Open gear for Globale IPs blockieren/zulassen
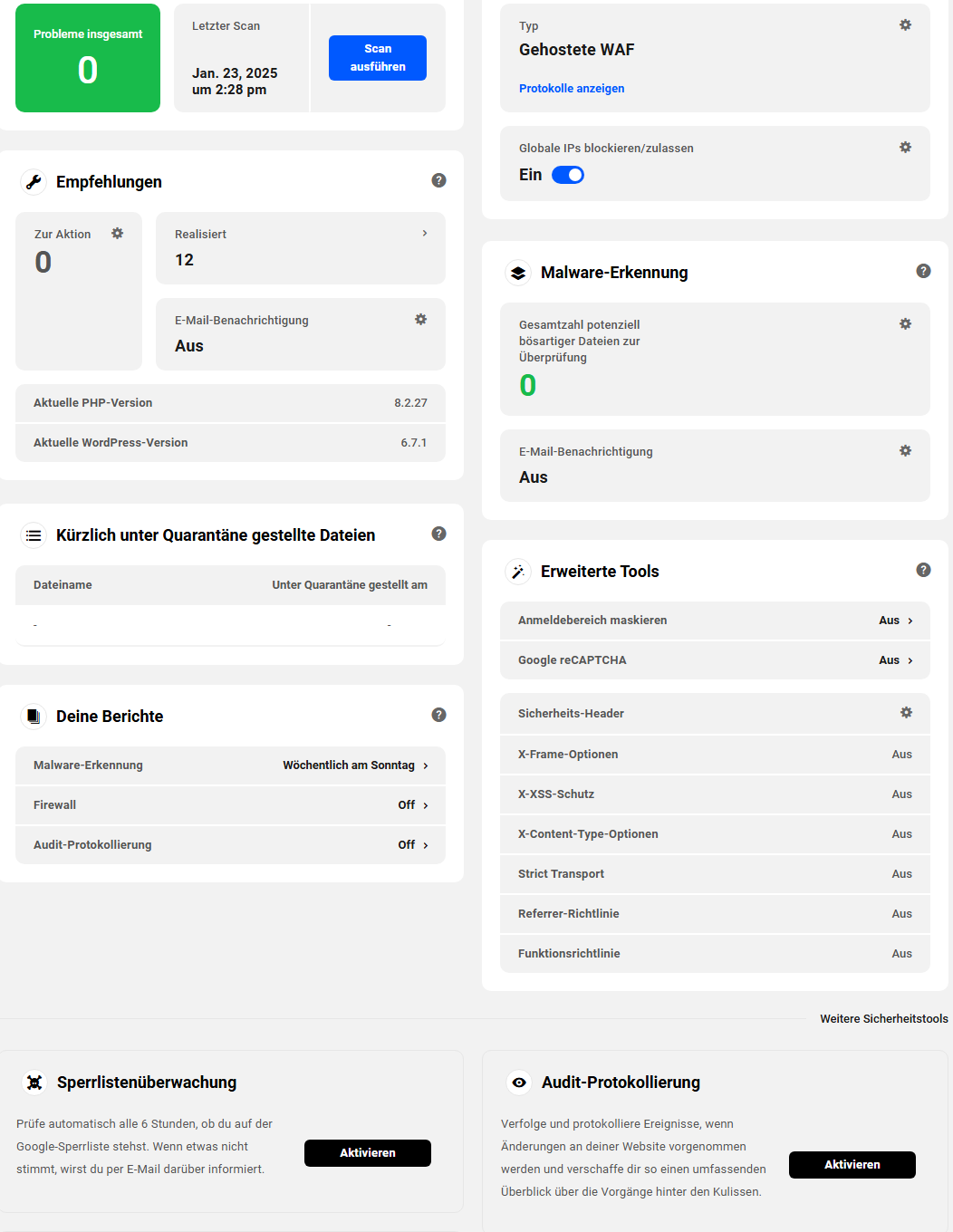Screen dimensions: 953x1232 pos(905,148)
